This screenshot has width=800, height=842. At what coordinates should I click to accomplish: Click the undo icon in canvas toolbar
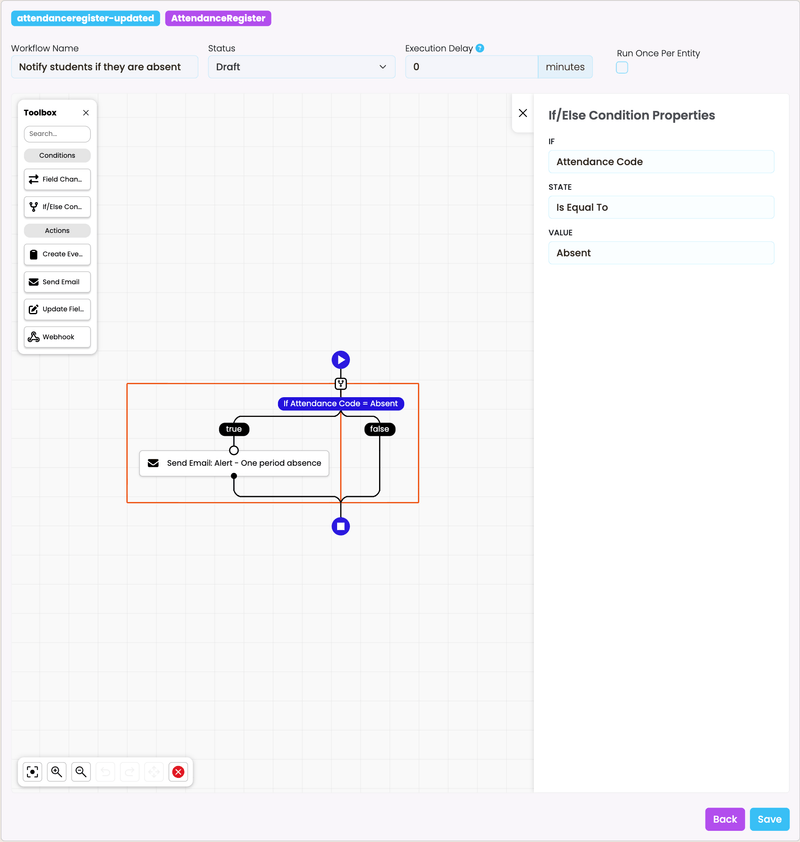106,772
